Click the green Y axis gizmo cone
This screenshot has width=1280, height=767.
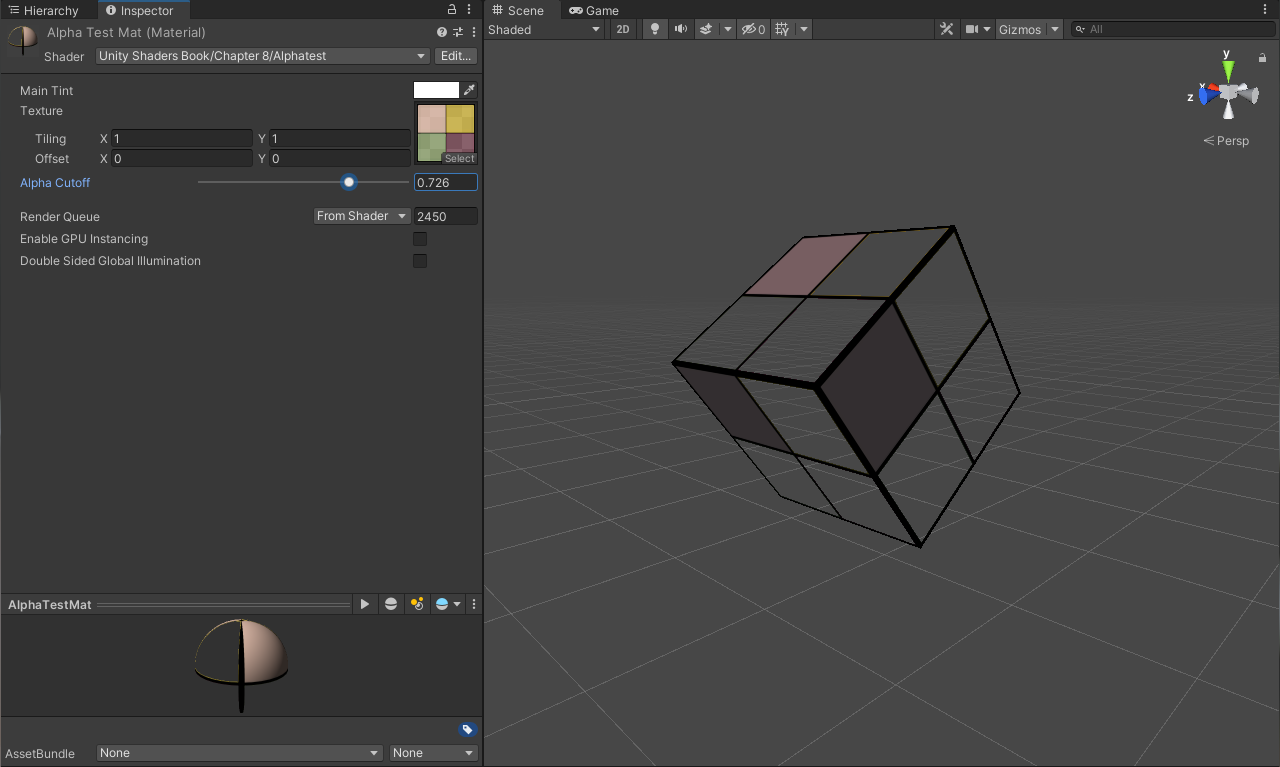click(x=1228, y=70)
